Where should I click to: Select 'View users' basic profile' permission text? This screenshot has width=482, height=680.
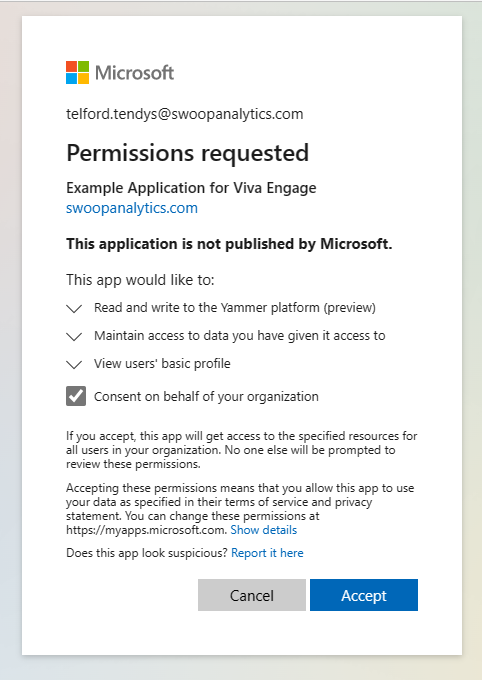coord(162,363)
